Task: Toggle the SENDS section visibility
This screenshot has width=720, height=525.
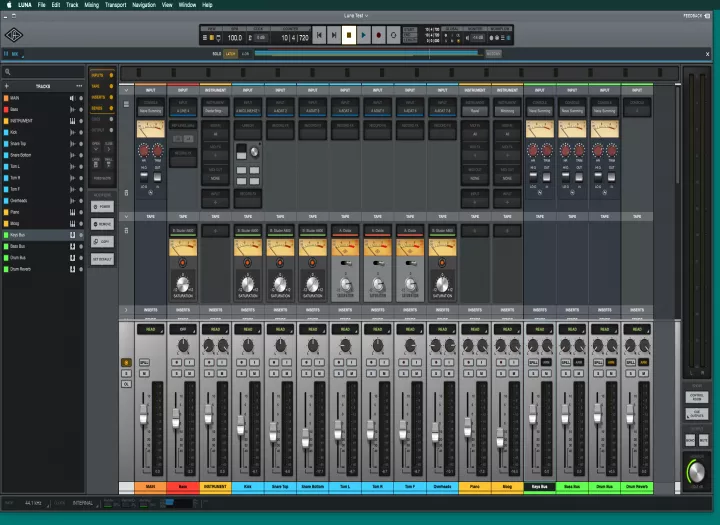Action: click(x=102, y=108)
